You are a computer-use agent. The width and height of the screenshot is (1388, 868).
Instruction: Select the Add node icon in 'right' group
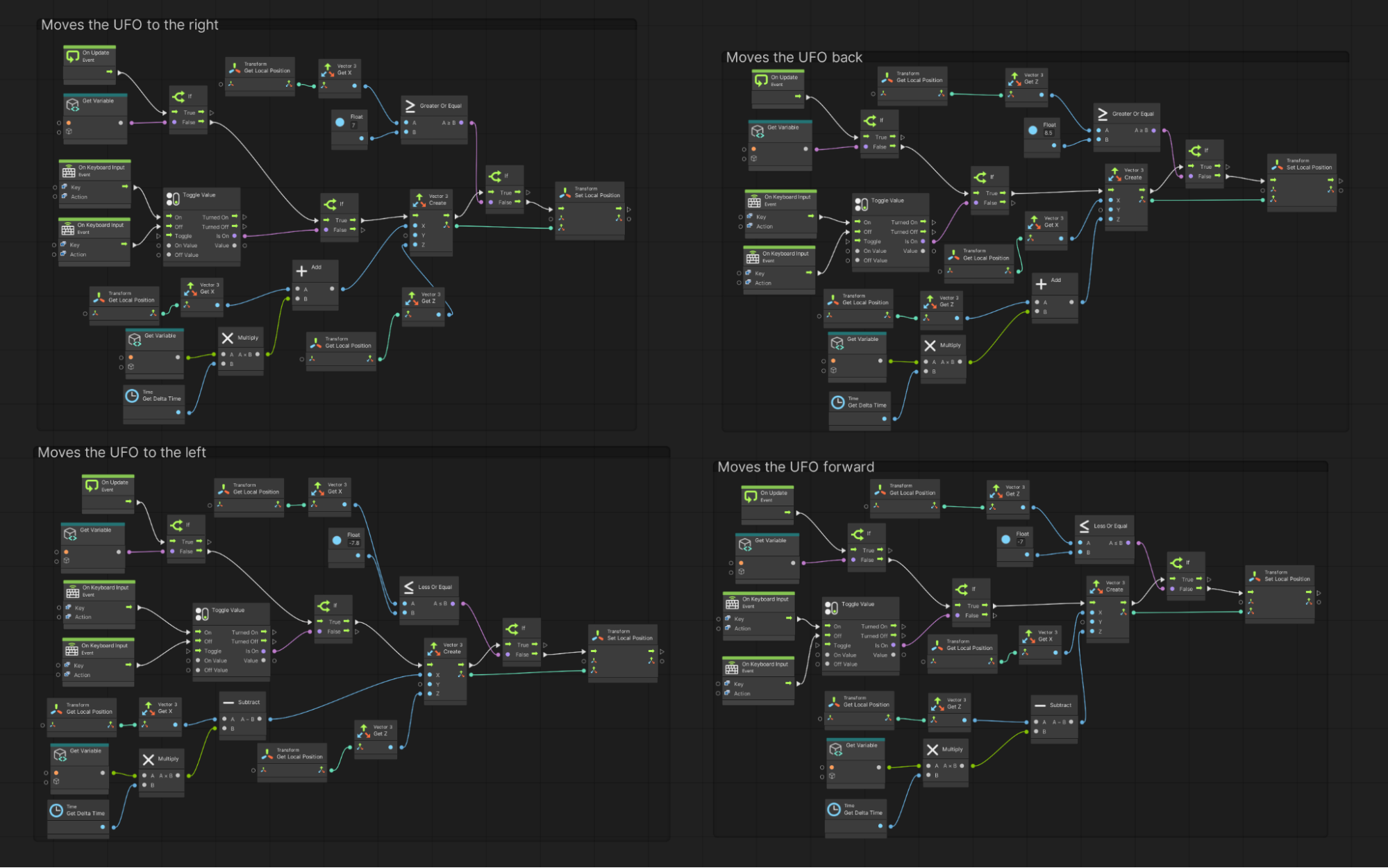pos(301,271)
